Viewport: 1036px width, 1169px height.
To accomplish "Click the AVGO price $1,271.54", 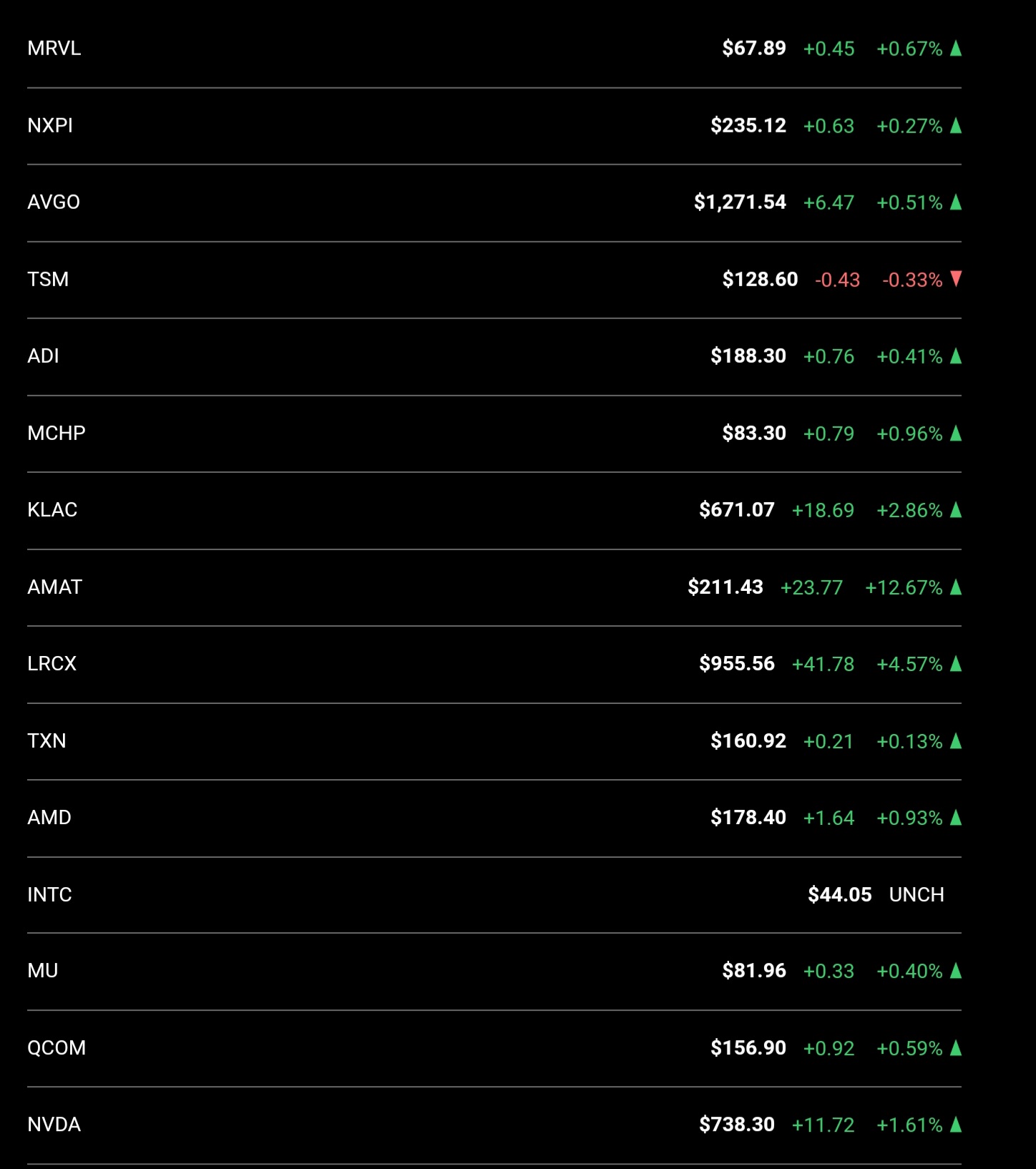I will (740, 202).
